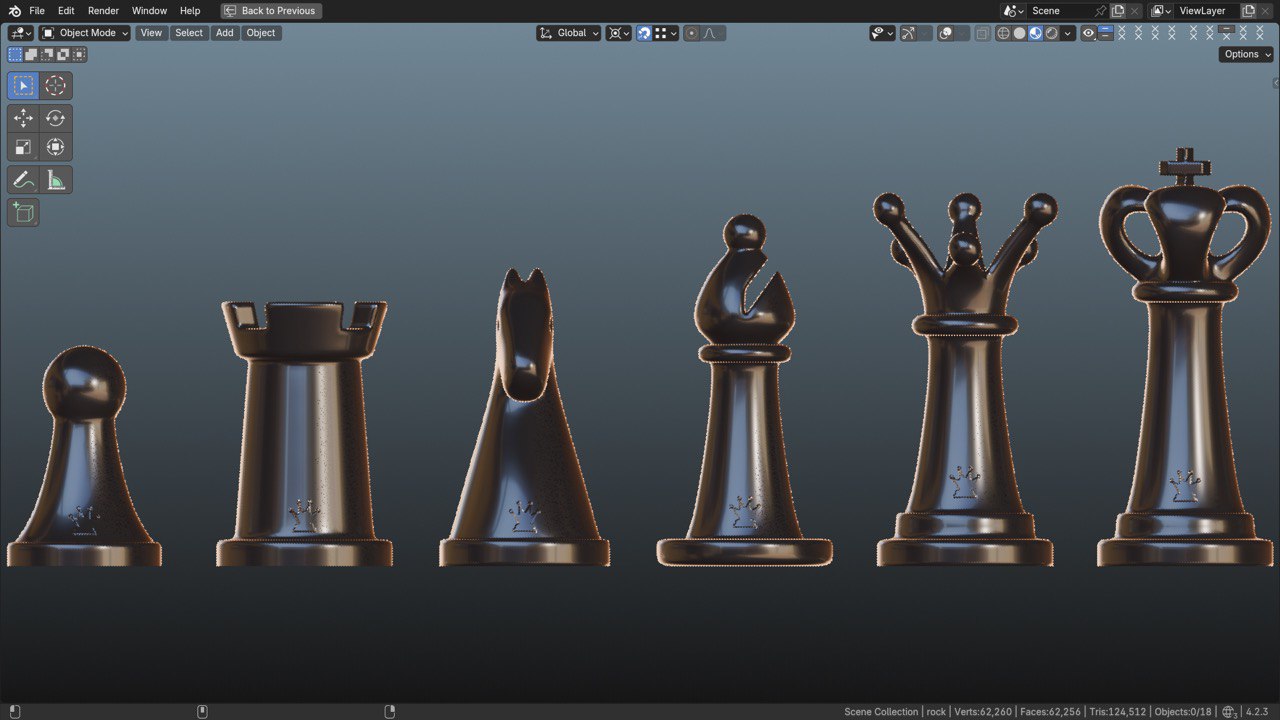This screenshot has width=1280, height=720.
Task: Open the File menu
Action: pyautogui.click(x=37, y=11)
